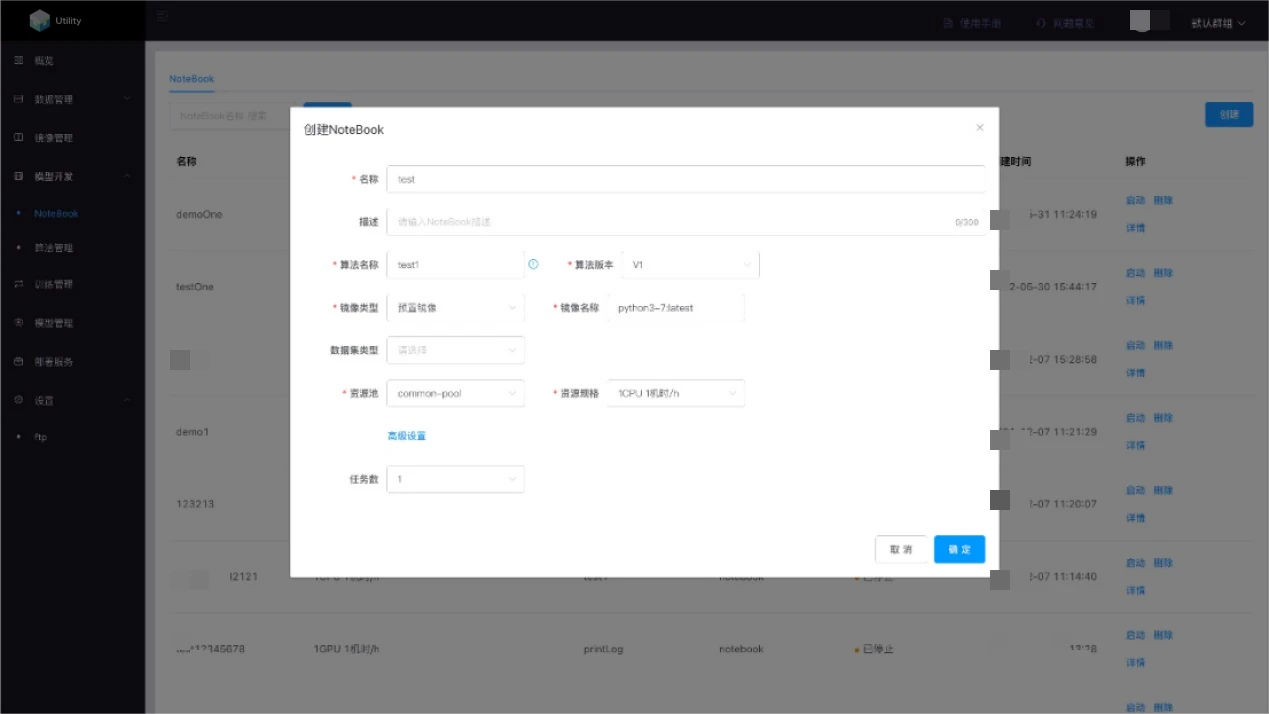The width and height of the screenshot is (1269, 714).
Task: Click the 镜像管理 icon in sidebar
Action: pos(18,138)
